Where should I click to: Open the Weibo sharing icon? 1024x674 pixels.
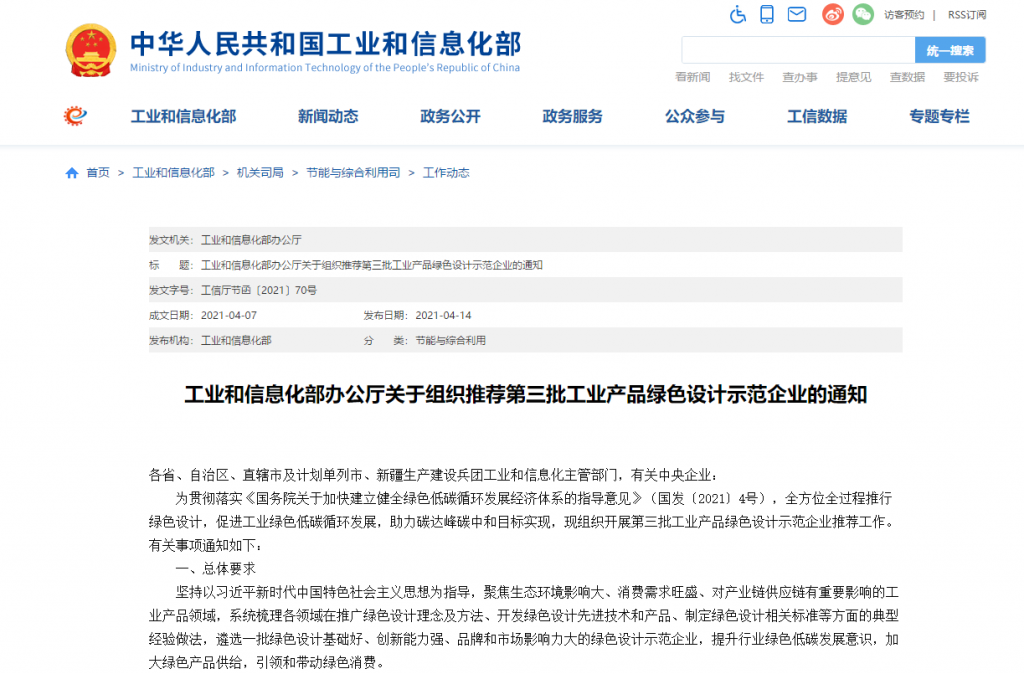tap(832, 15)
